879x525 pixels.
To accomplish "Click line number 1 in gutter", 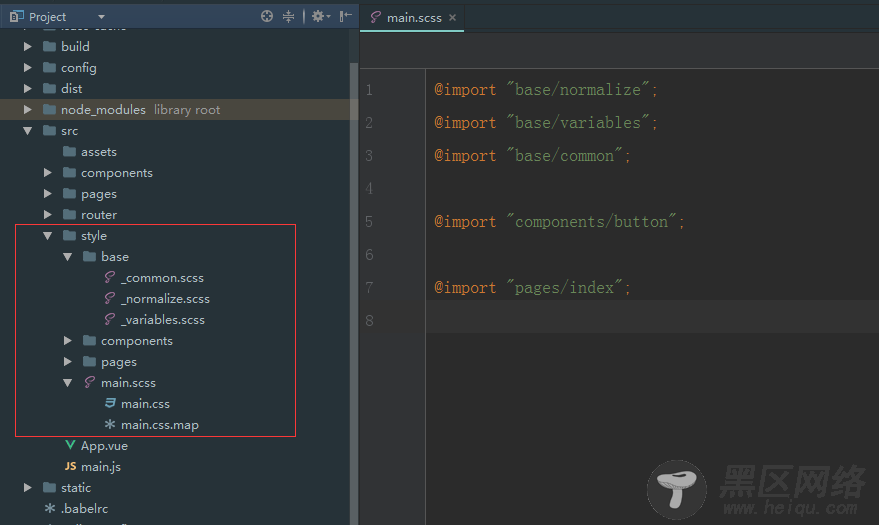I will (369, 90).
